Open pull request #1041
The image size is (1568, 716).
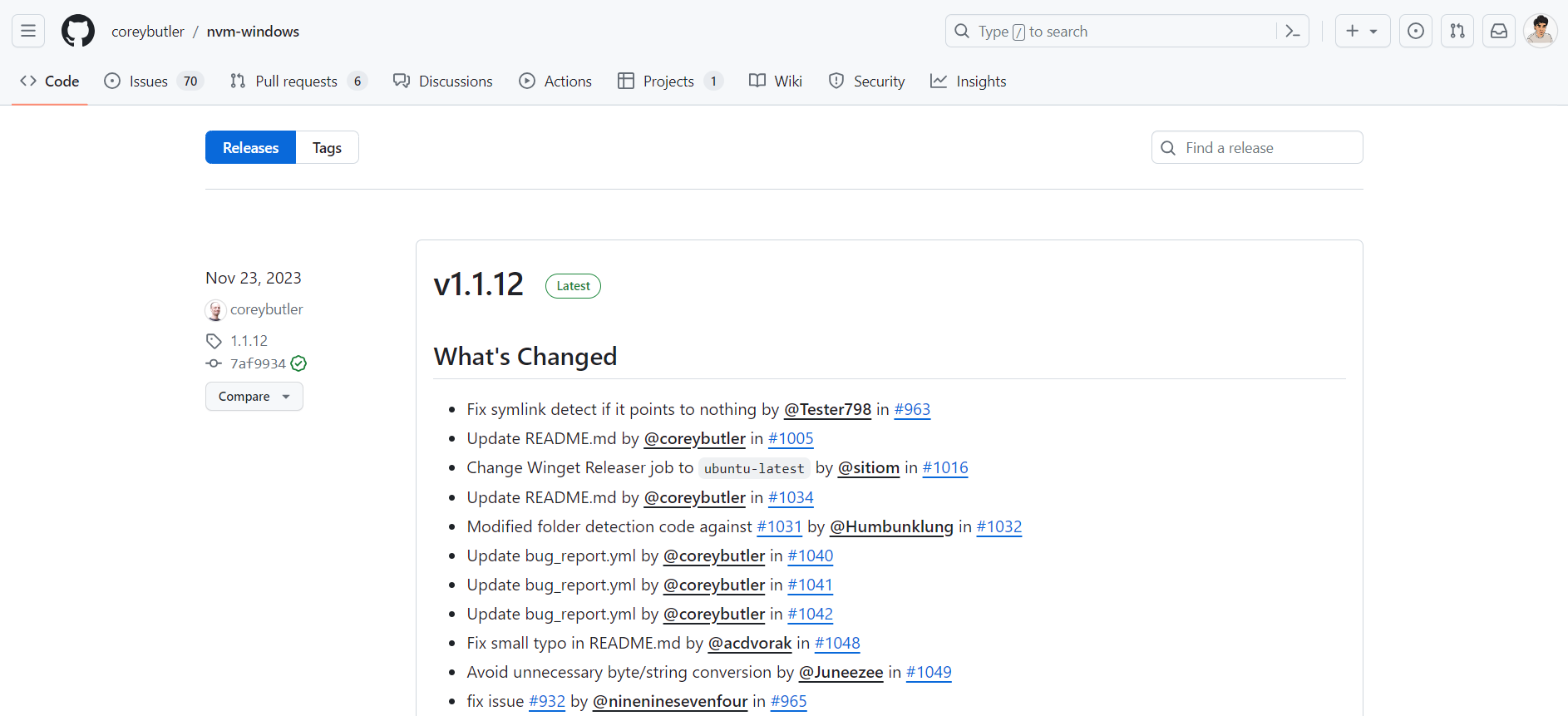pos(811,585)
